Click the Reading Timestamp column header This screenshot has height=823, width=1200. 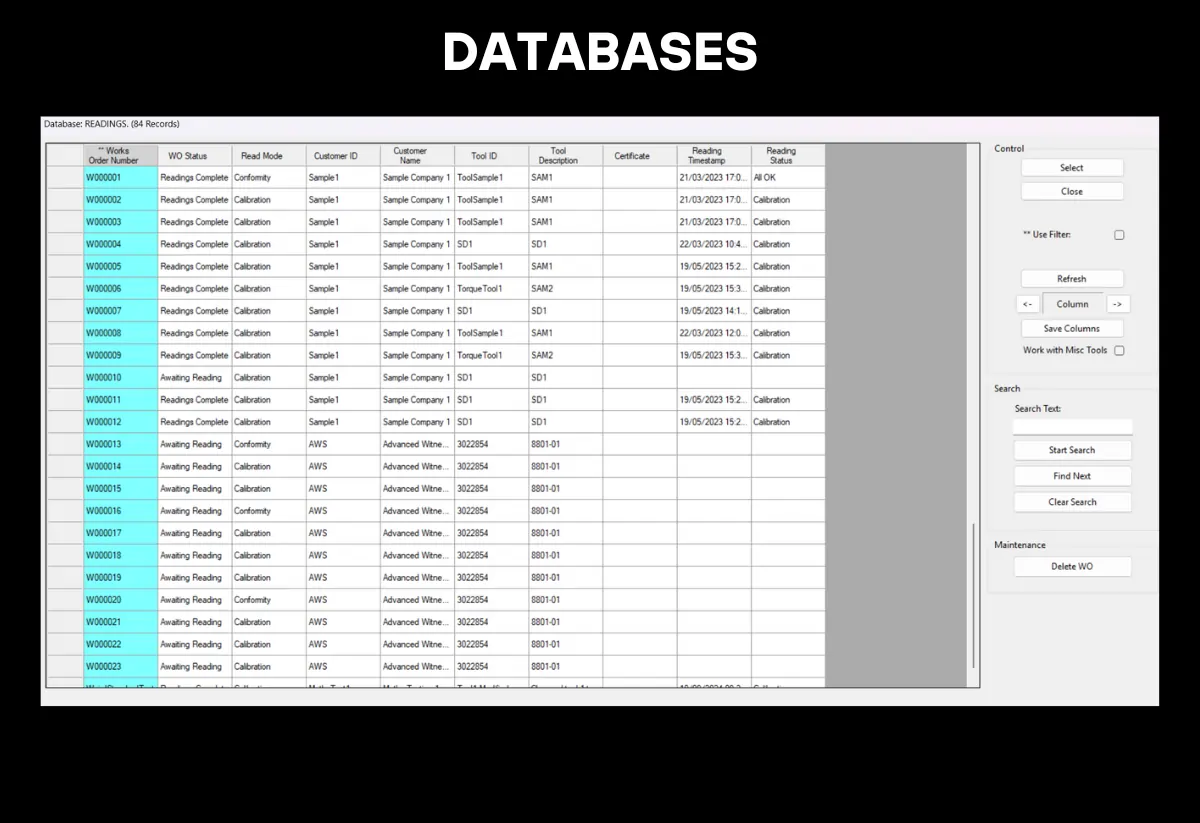pos(706,155)
